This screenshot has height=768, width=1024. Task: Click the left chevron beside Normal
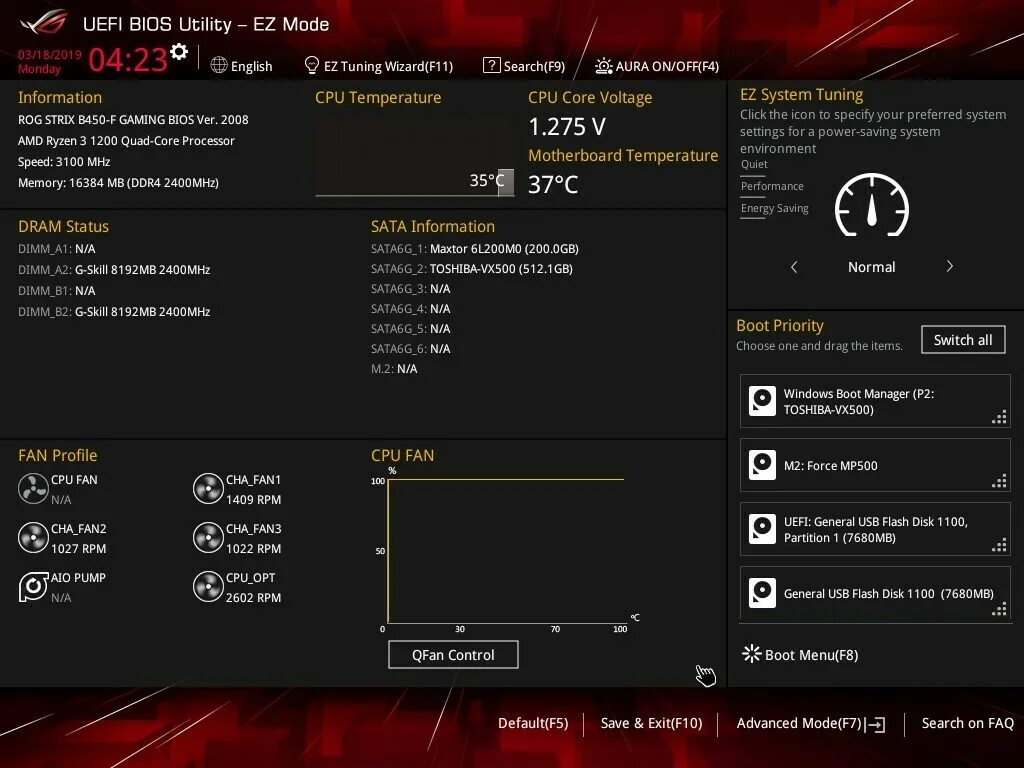[794, 267]
